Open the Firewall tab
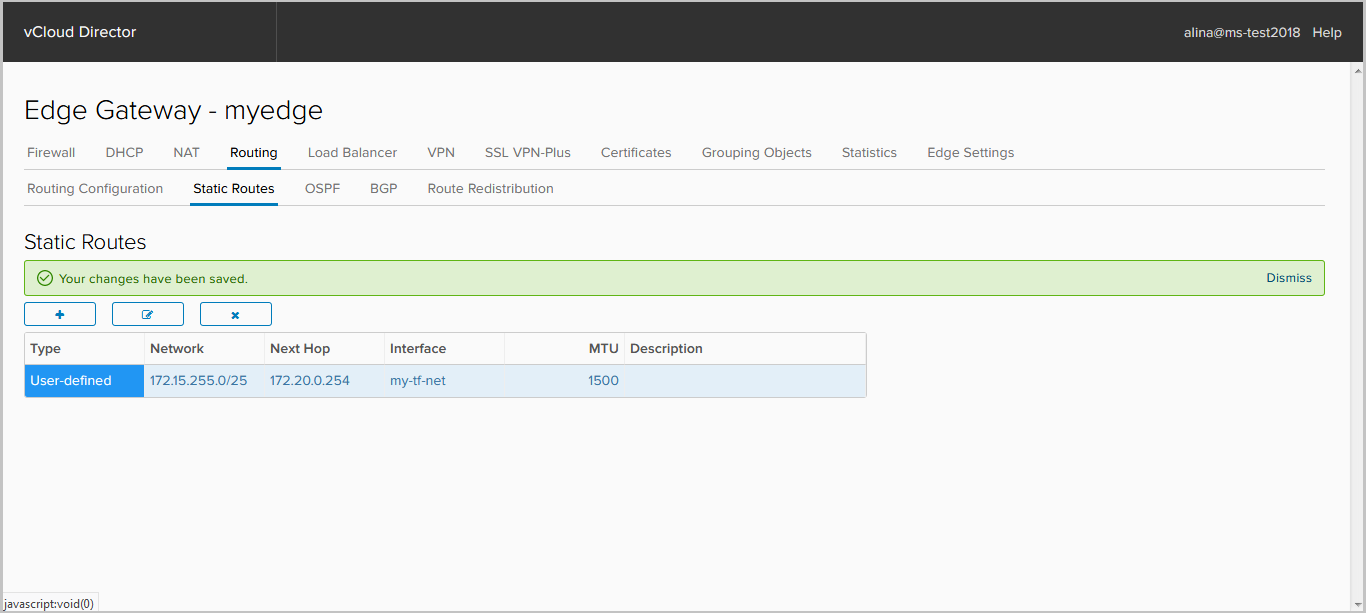 tap(51, 153)
